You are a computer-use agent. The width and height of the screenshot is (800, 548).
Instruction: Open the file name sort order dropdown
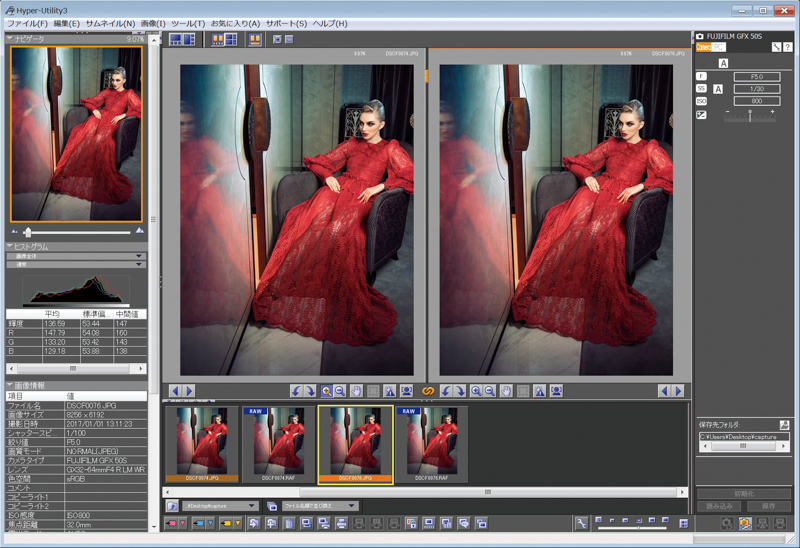click(321, 506)
